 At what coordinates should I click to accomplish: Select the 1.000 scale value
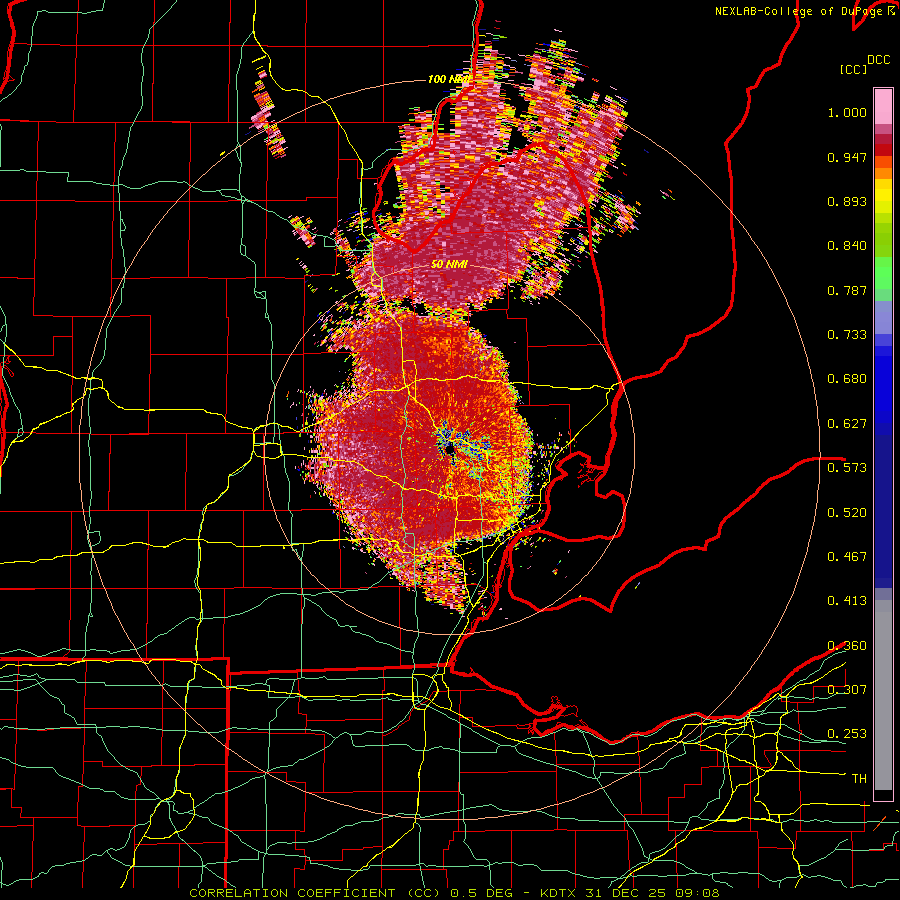click(x=847, y=112)
